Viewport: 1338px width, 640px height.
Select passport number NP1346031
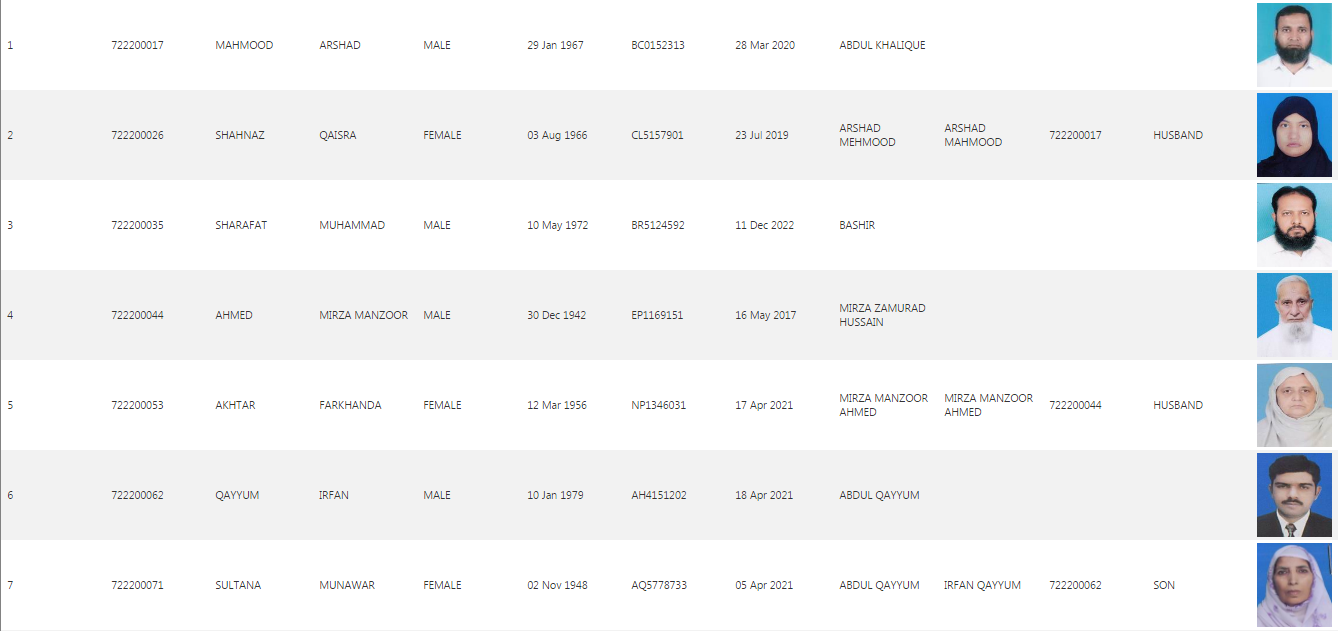point(658,405)
